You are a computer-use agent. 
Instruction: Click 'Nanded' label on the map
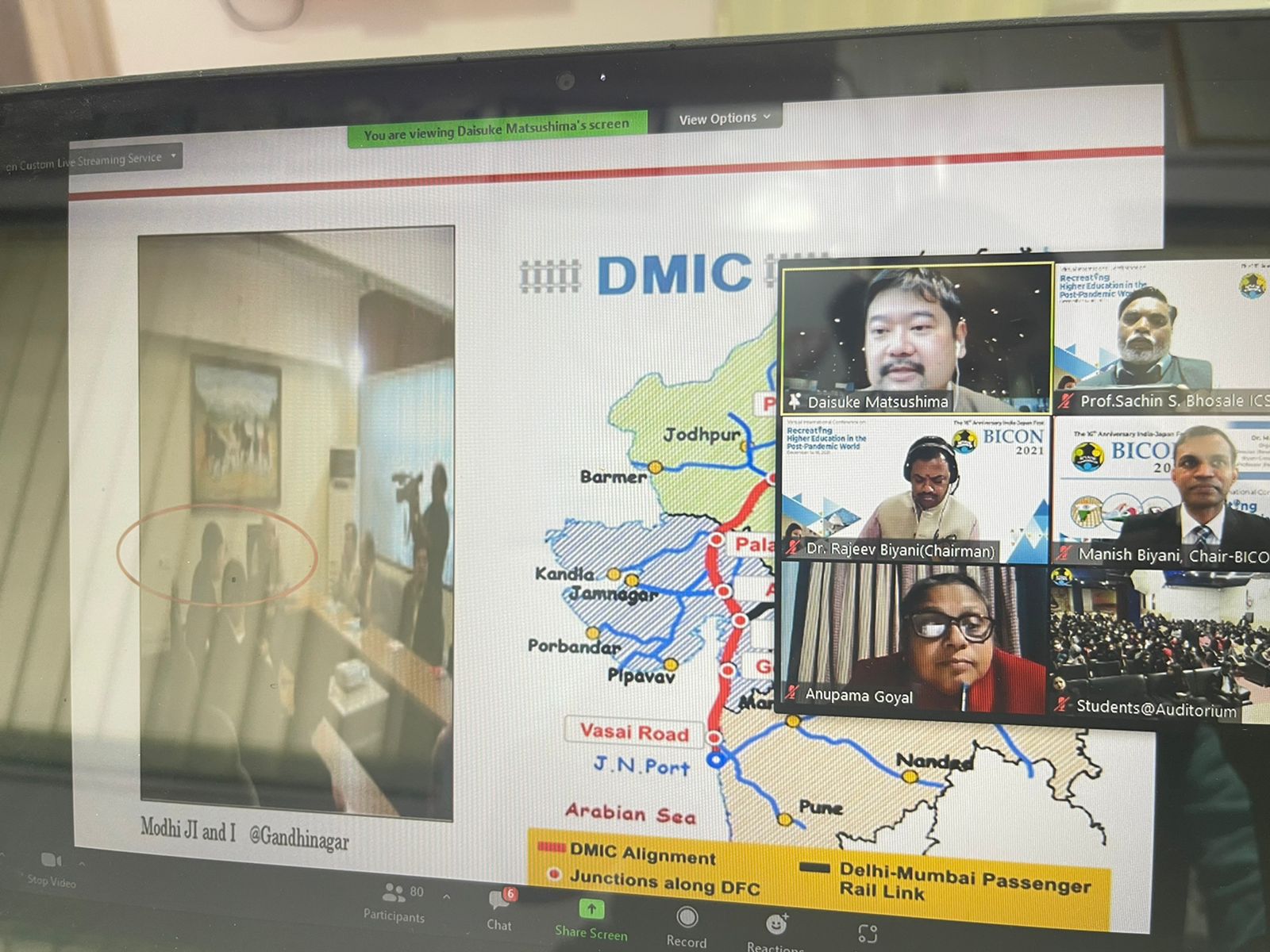click(934, 762)
